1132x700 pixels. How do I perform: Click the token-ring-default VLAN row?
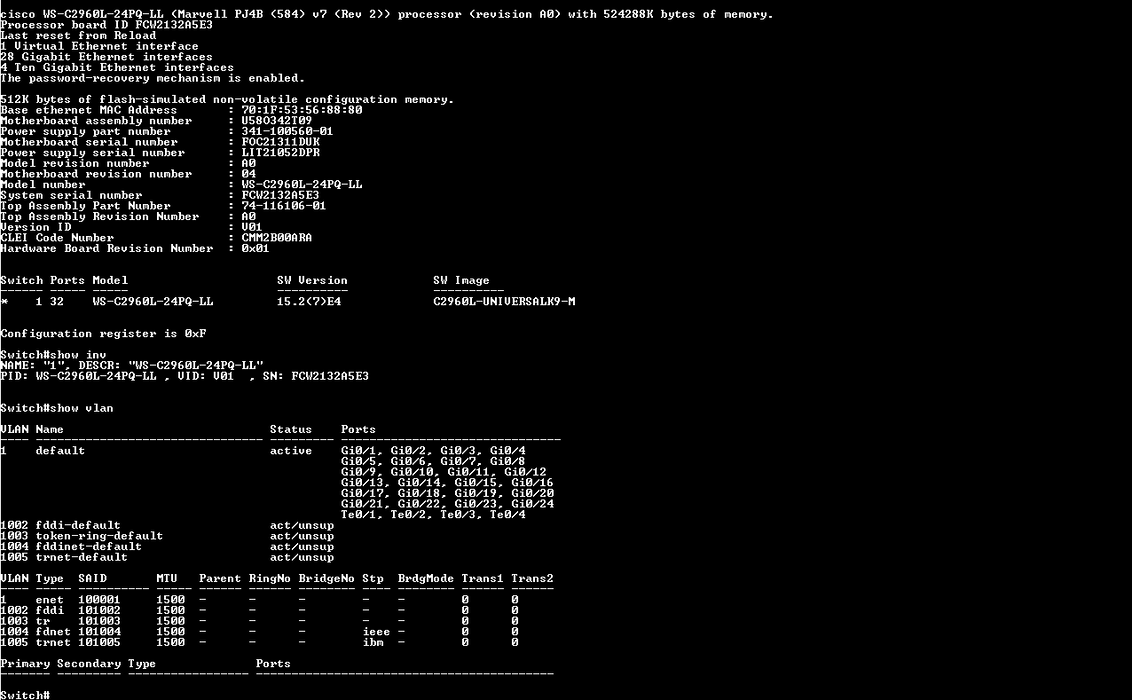(x=167, y=536)
